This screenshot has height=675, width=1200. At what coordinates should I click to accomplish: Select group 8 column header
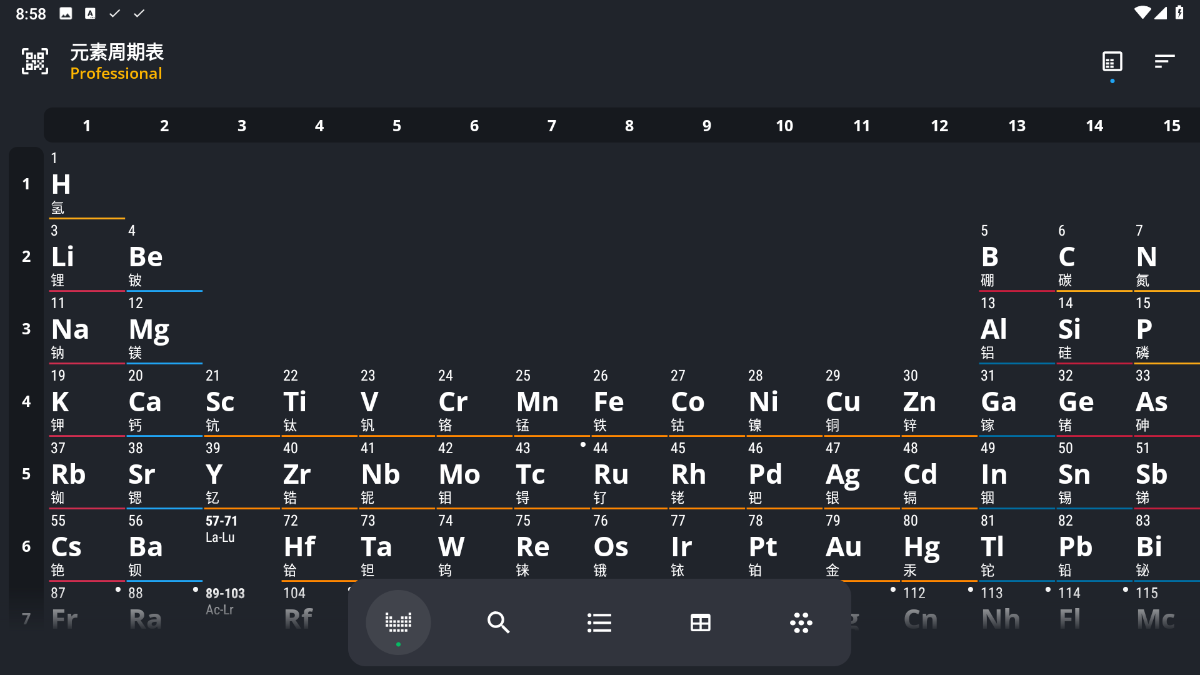[x=629, y=126]
